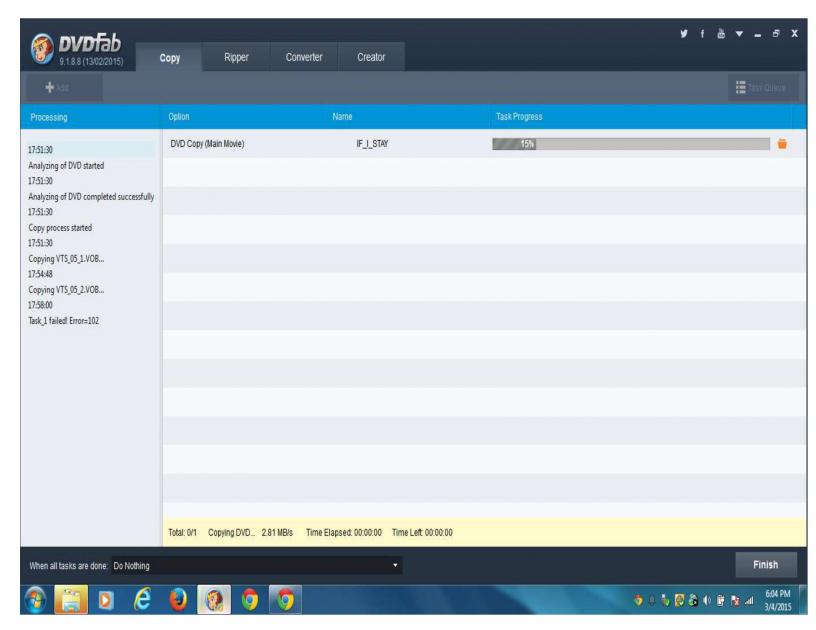This screenshot has width=816, height=630.
Task: Click the Processing column header
Action: pos(49,117)
